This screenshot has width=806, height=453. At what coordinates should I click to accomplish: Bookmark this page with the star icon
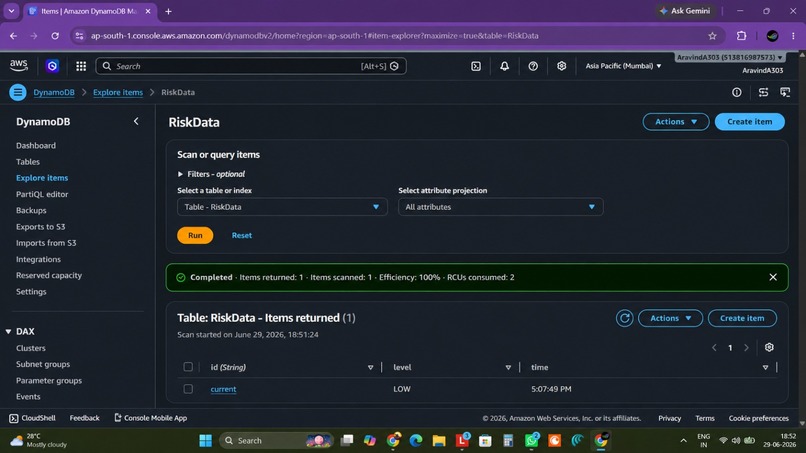click(x=712, y=35)
